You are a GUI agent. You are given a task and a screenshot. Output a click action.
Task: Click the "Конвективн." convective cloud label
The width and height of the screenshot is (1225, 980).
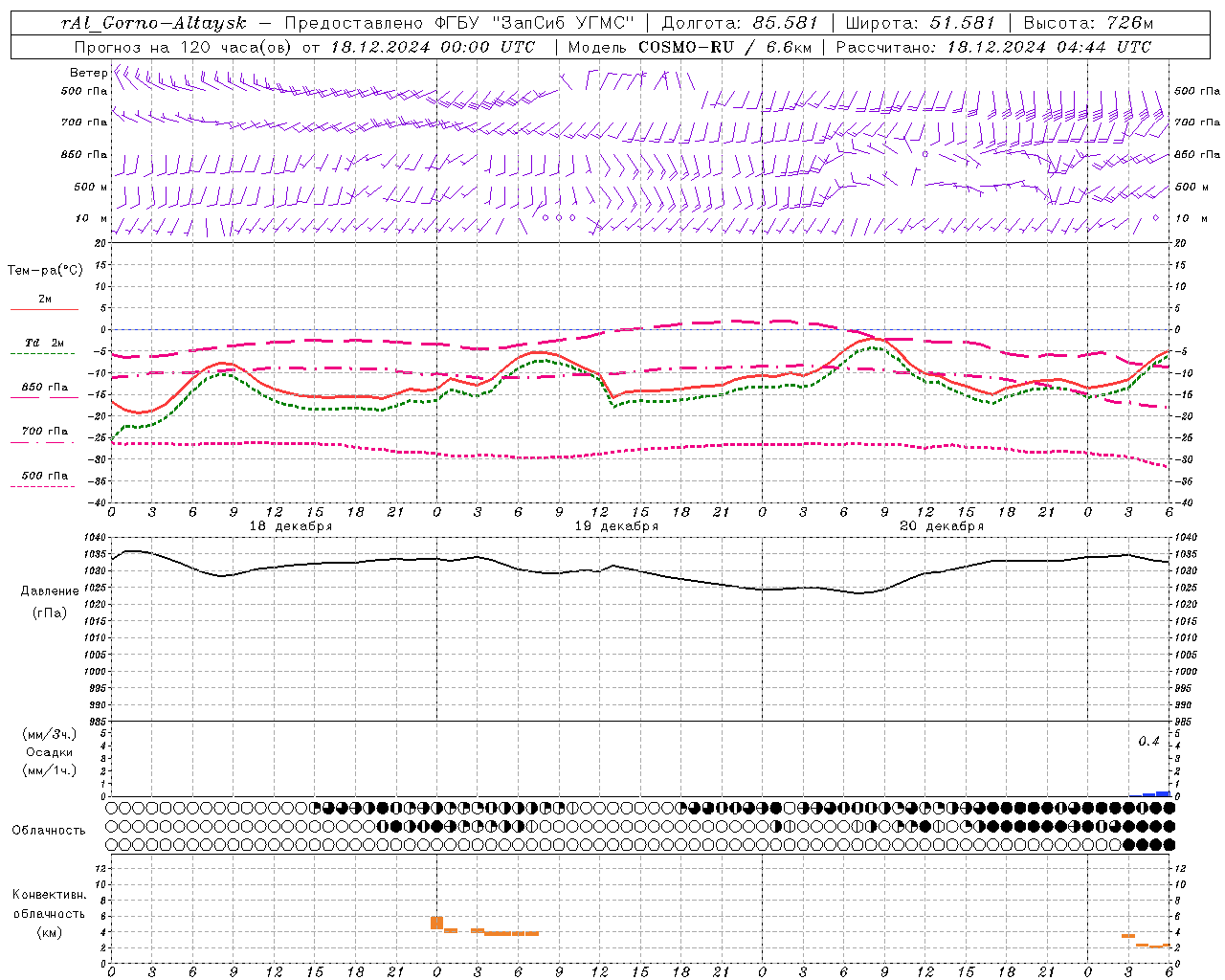[x=49, y=895]
